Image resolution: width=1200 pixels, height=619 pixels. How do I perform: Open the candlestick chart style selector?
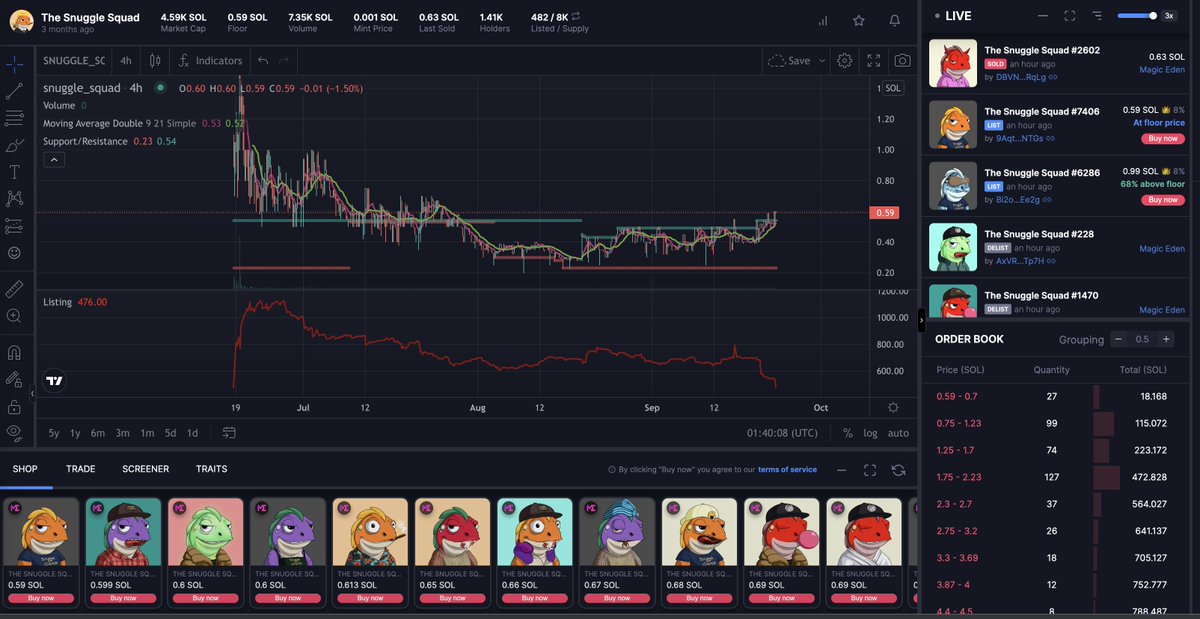click(155, 61)
